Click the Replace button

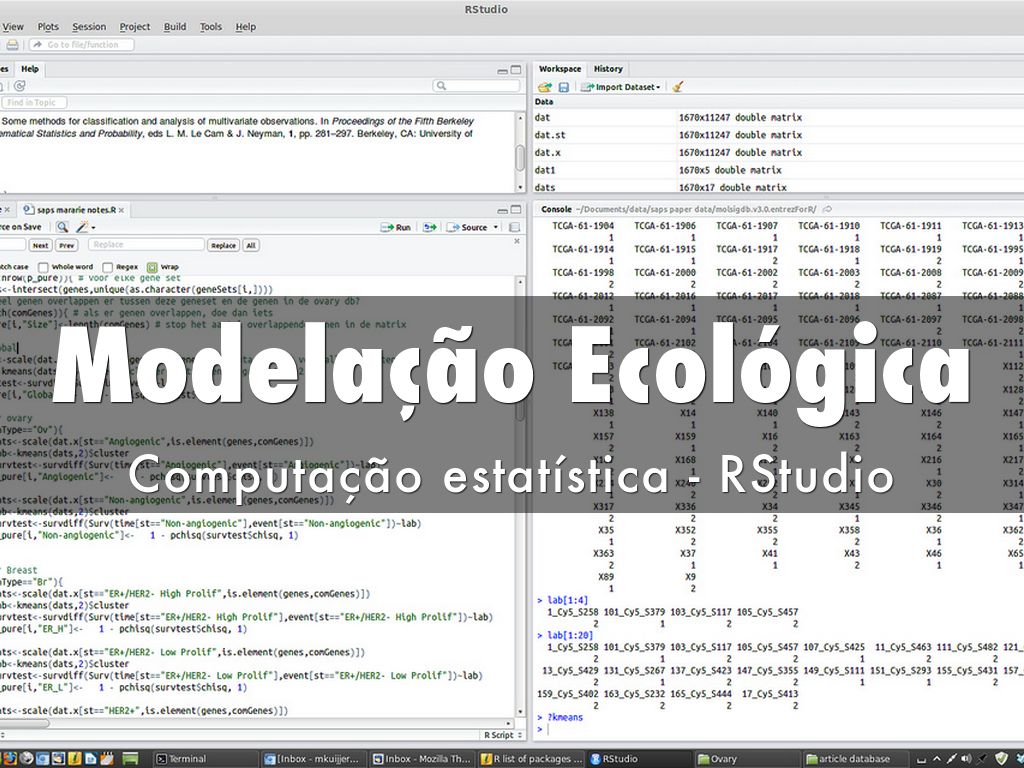coord(223,245)
